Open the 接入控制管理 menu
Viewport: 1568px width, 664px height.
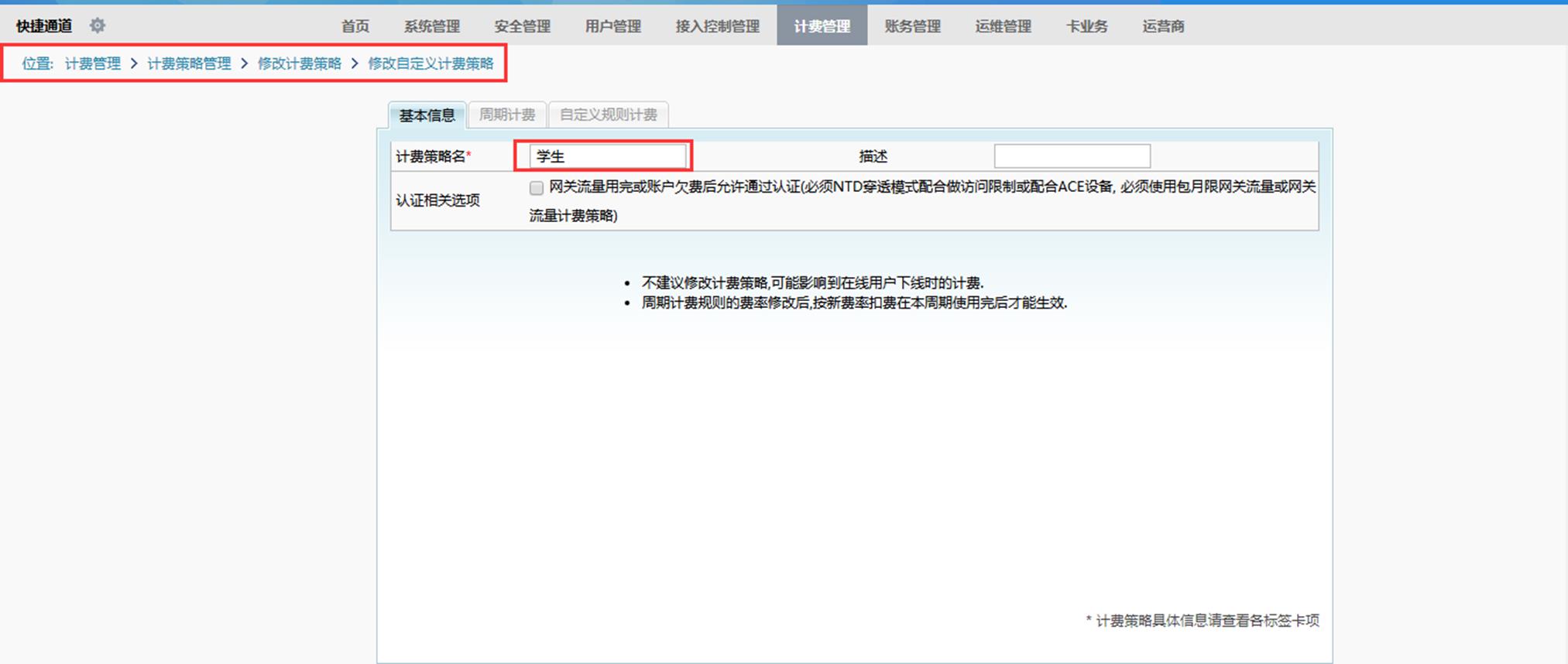tap(717, 26)
